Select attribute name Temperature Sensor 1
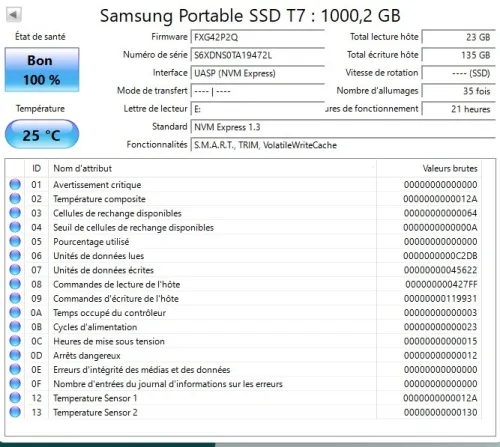This screenshot has width=500, height=447. (95, 398)
